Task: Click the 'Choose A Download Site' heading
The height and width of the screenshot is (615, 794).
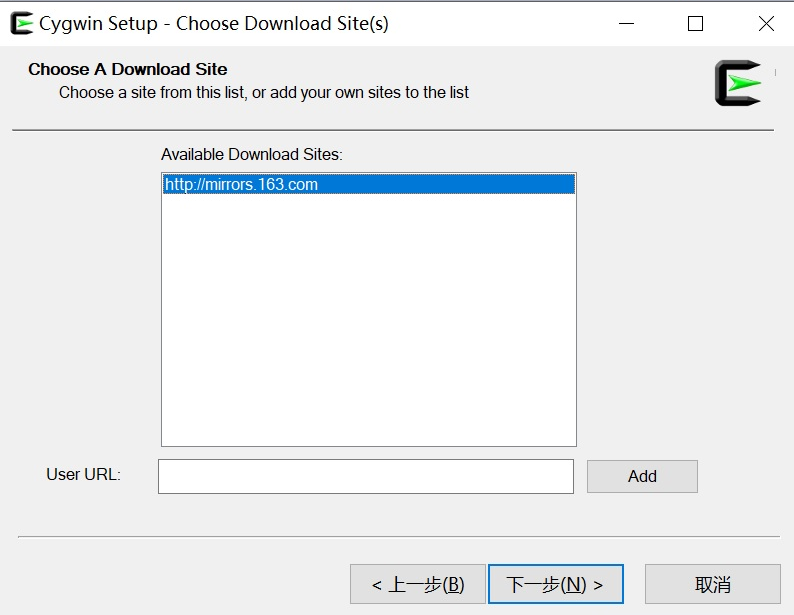Action: 128,69
